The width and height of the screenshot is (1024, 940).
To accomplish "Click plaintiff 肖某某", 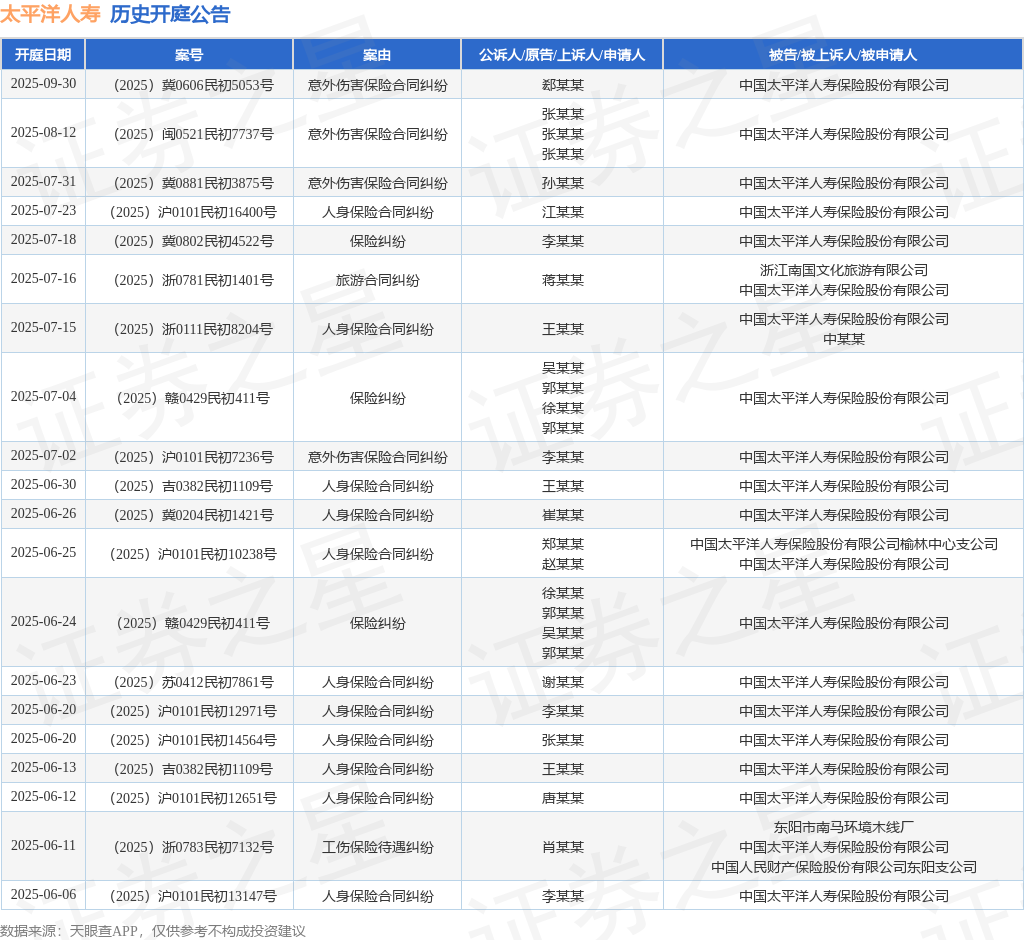I will click(x=562, y=847).
